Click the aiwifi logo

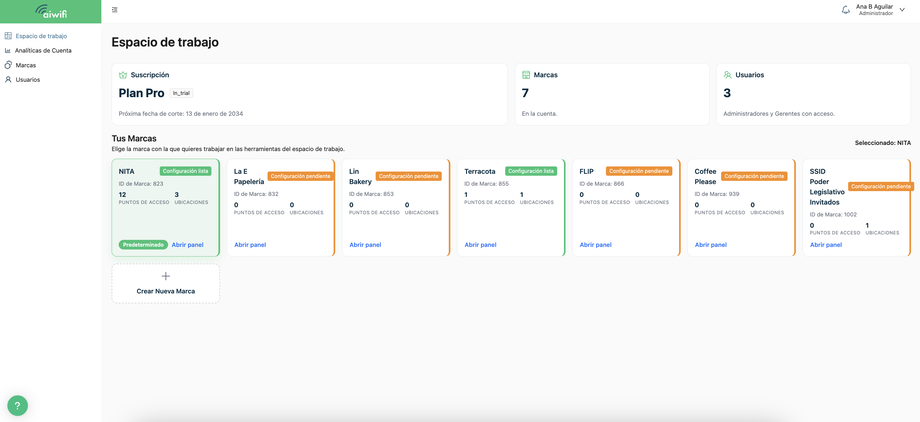[50, 11]
